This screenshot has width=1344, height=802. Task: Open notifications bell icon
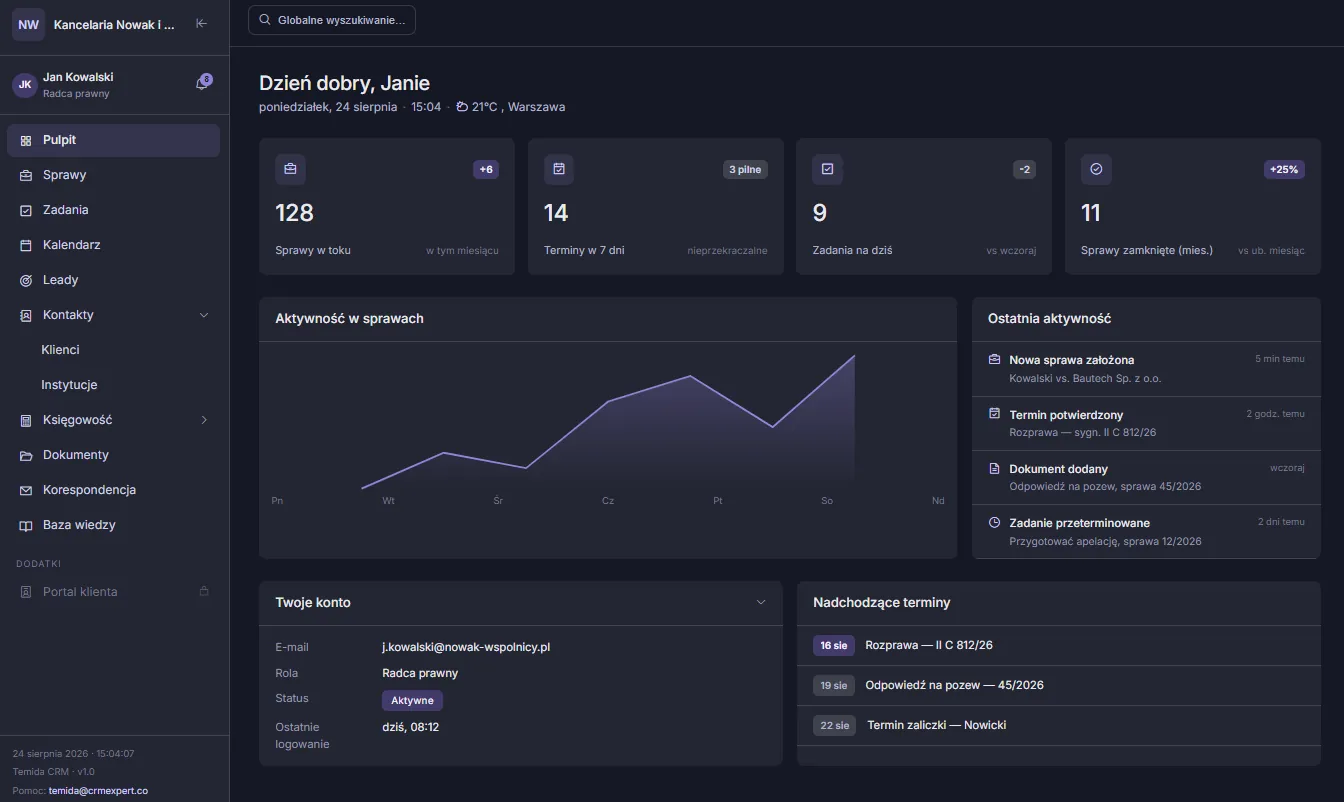202,84
